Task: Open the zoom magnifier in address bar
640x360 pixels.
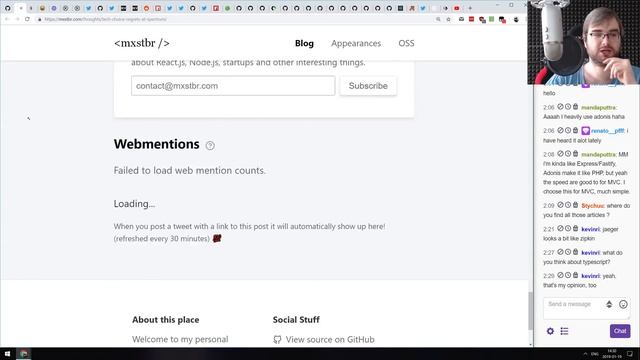Action: pos(438,19)
